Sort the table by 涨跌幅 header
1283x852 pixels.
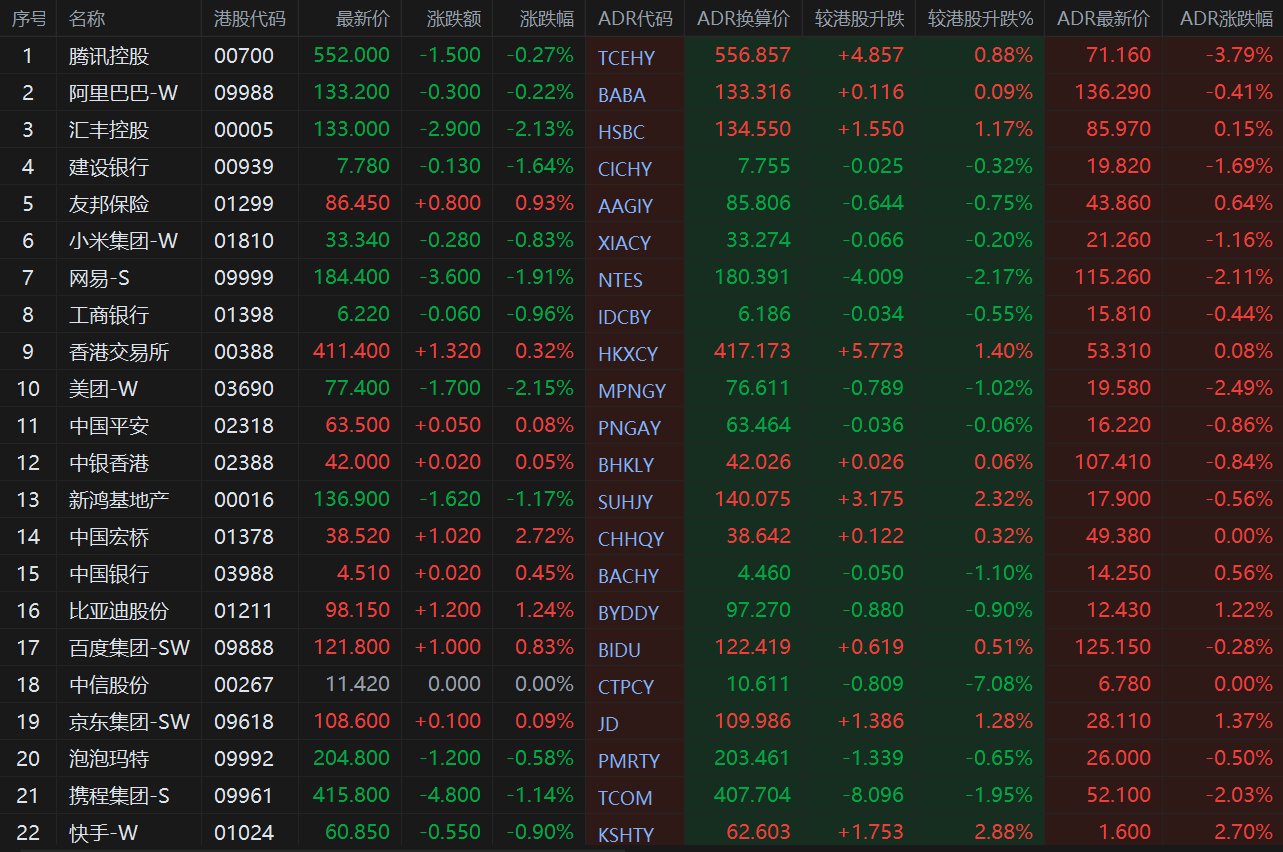point(547,19)
